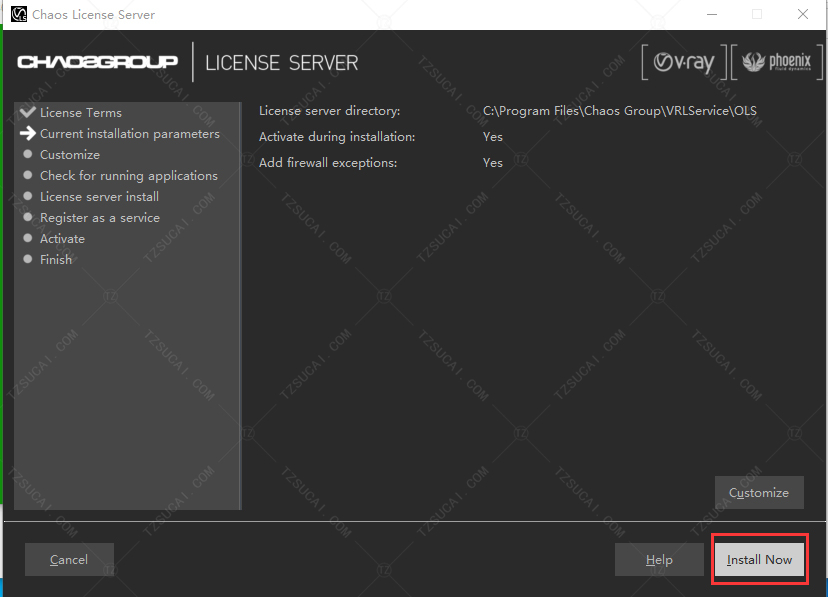
Task: Click Yes value for Activate during installation
Action: (493, 137)
